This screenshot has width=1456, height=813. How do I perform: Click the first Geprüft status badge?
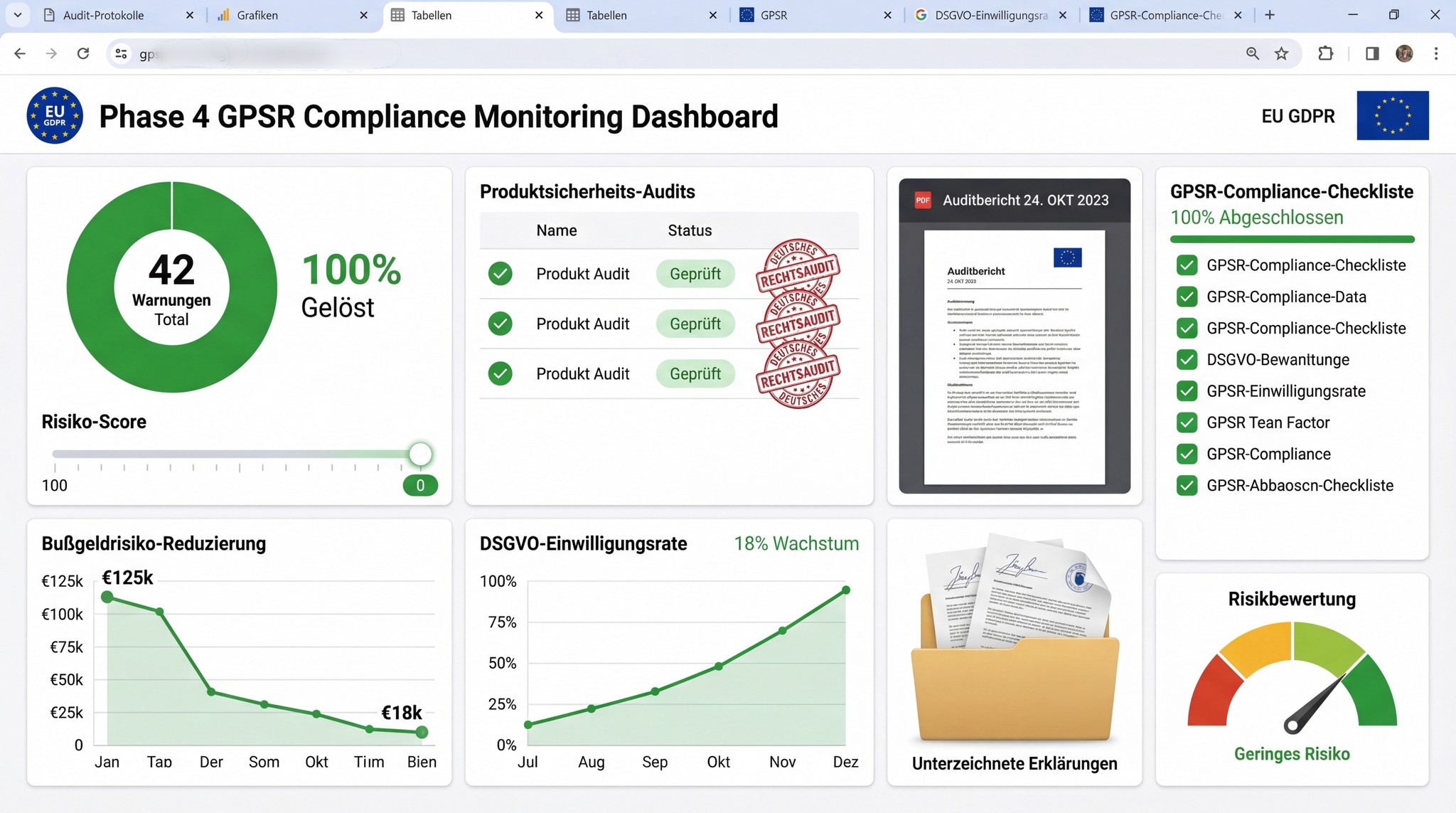tap(695, 274)
